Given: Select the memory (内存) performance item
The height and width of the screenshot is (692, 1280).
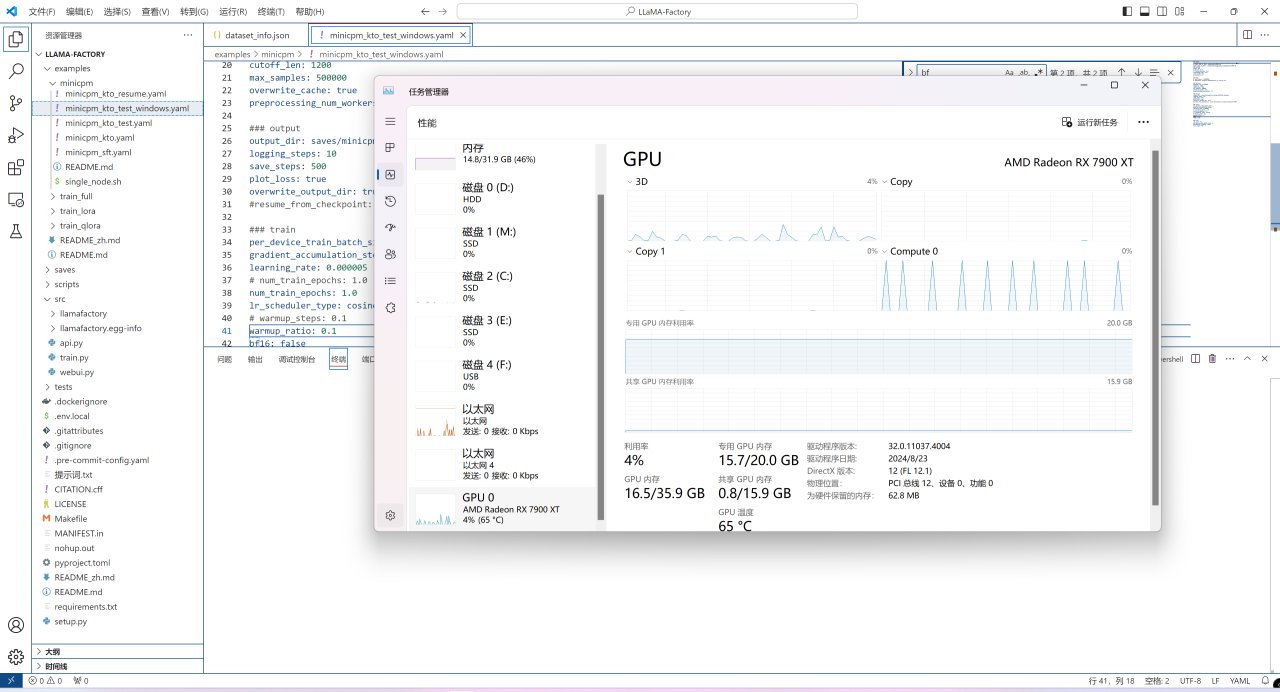Looking at the screenshot, I should coord(503,153).
